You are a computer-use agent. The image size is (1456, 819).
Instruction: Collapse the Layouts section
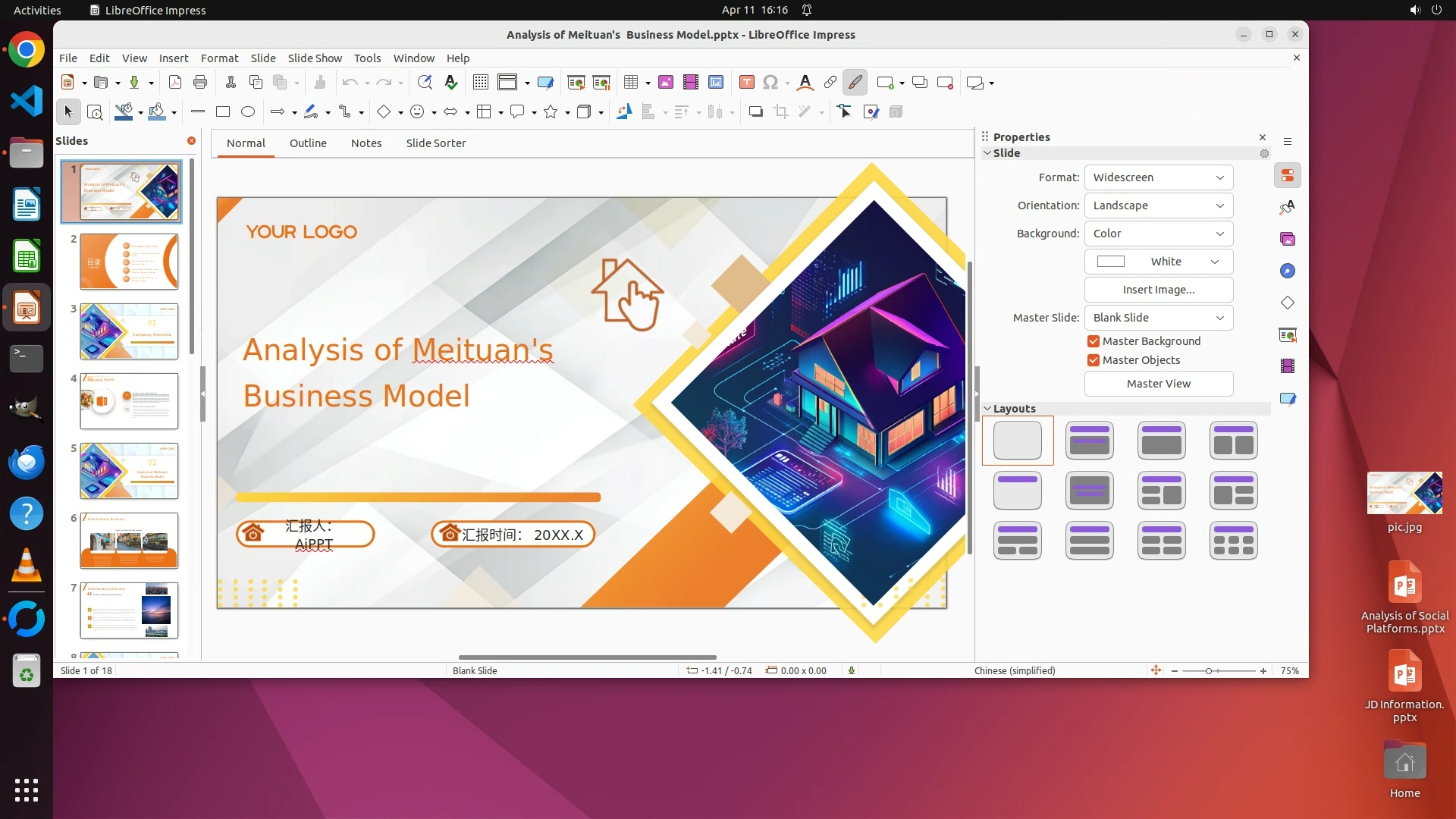tap(987, 409)
